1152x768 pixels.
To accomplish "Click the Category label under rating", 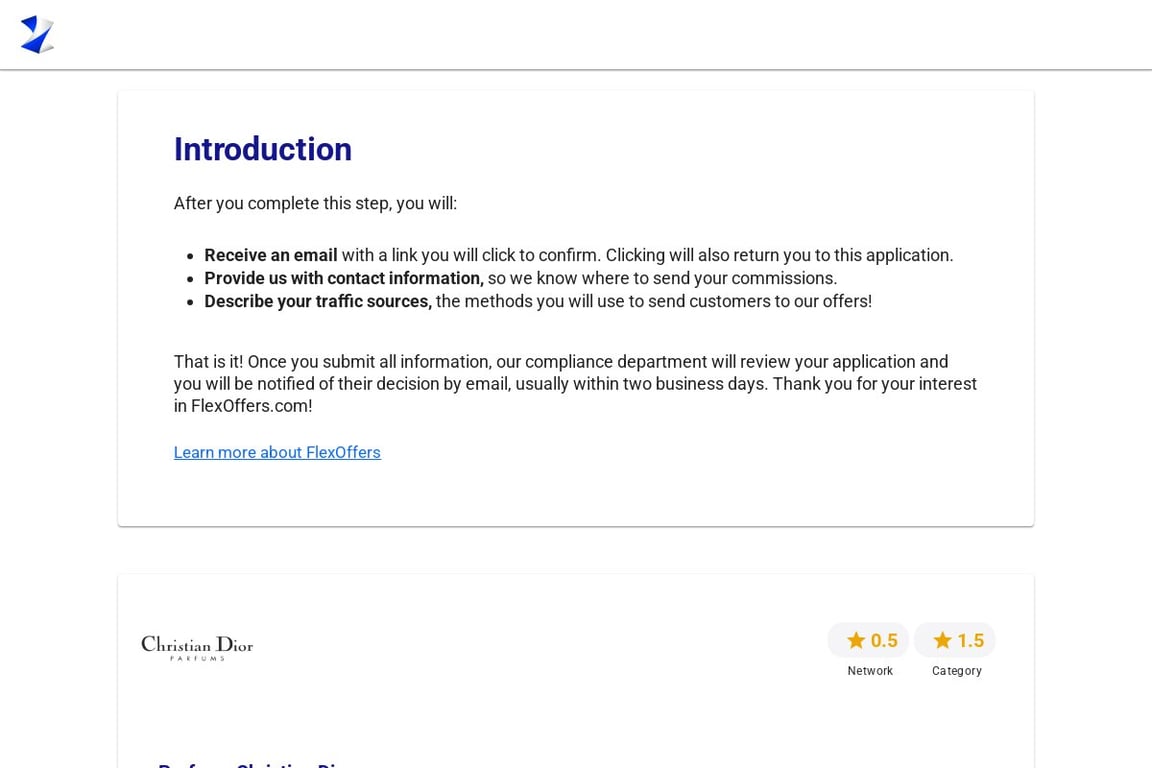I will (957, 670).
